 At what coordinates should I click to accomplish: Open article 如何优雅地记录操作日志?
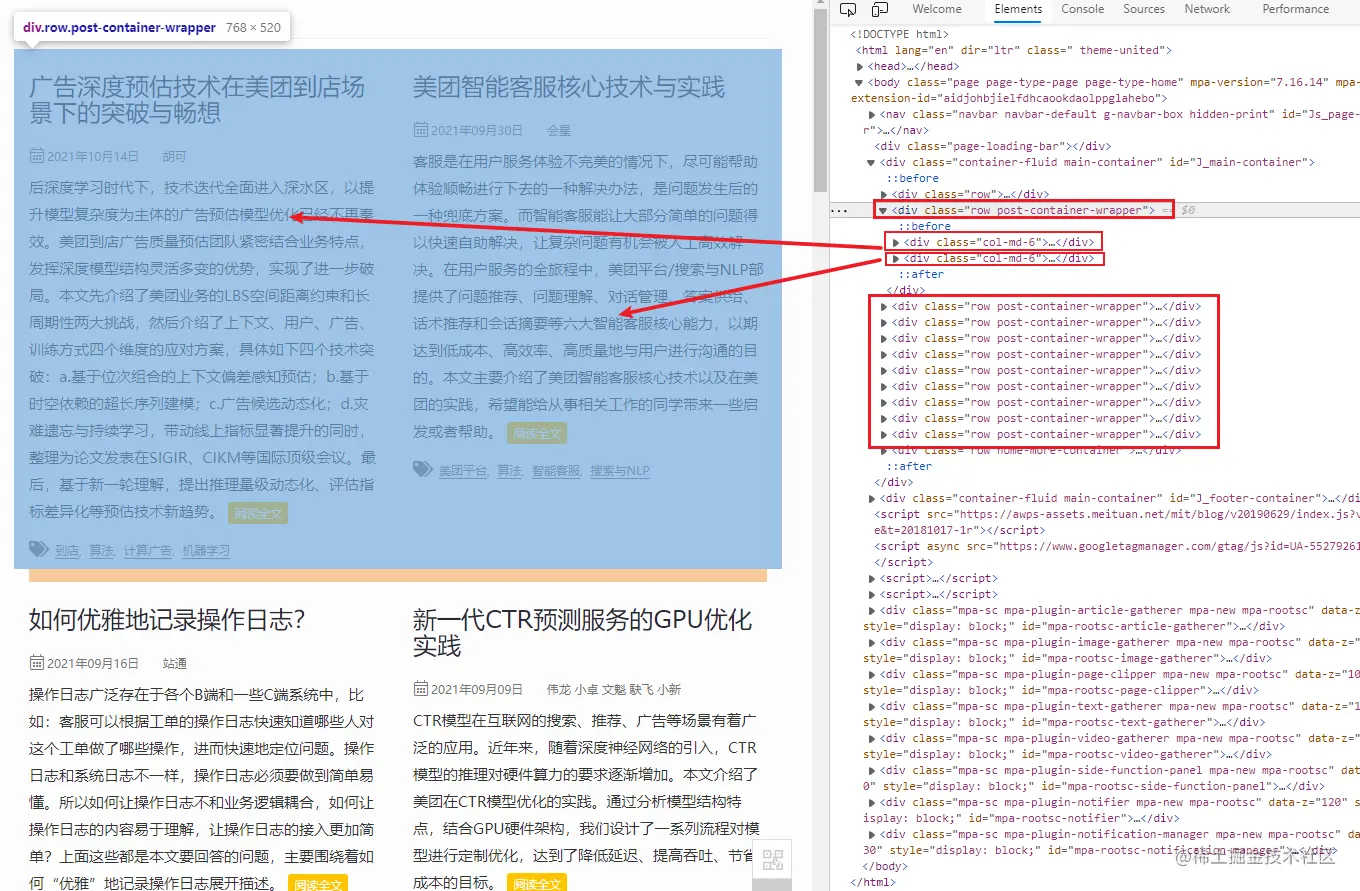pyautogui.click(x=166, y=619)
